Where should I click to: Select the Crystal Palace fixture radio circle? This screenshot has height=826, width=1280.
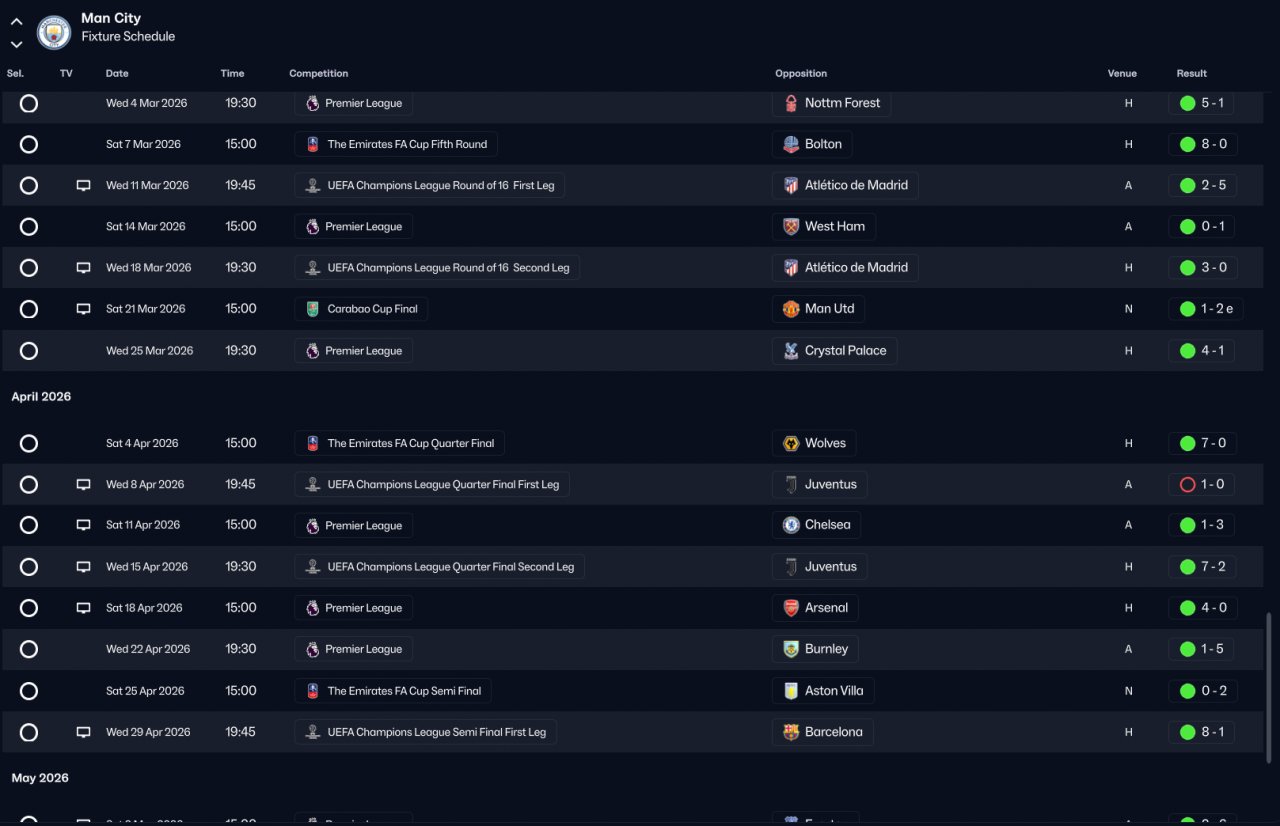tap(29, 351)
